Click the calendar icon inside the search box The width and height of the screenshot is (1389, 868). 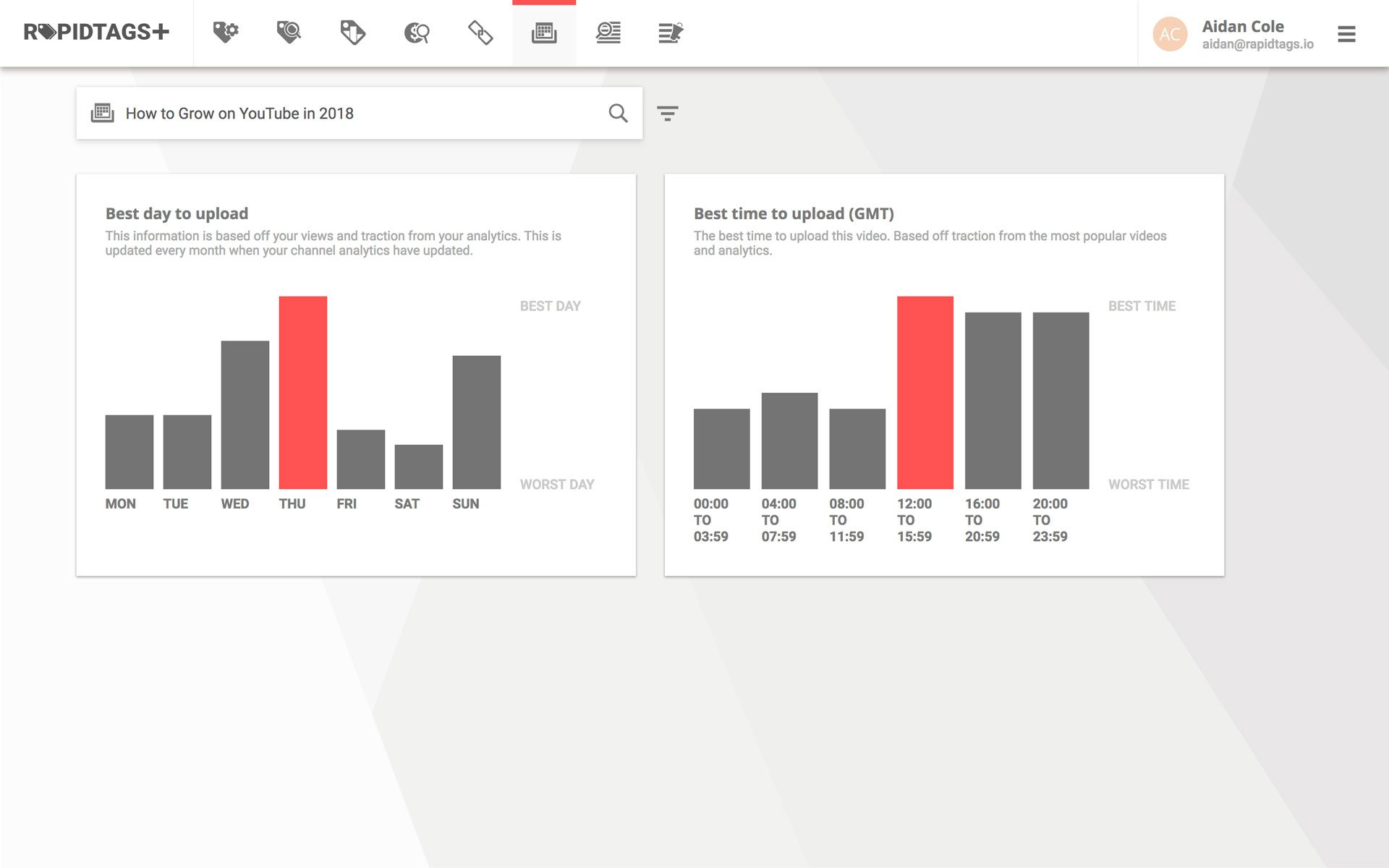tap(103, 113)
